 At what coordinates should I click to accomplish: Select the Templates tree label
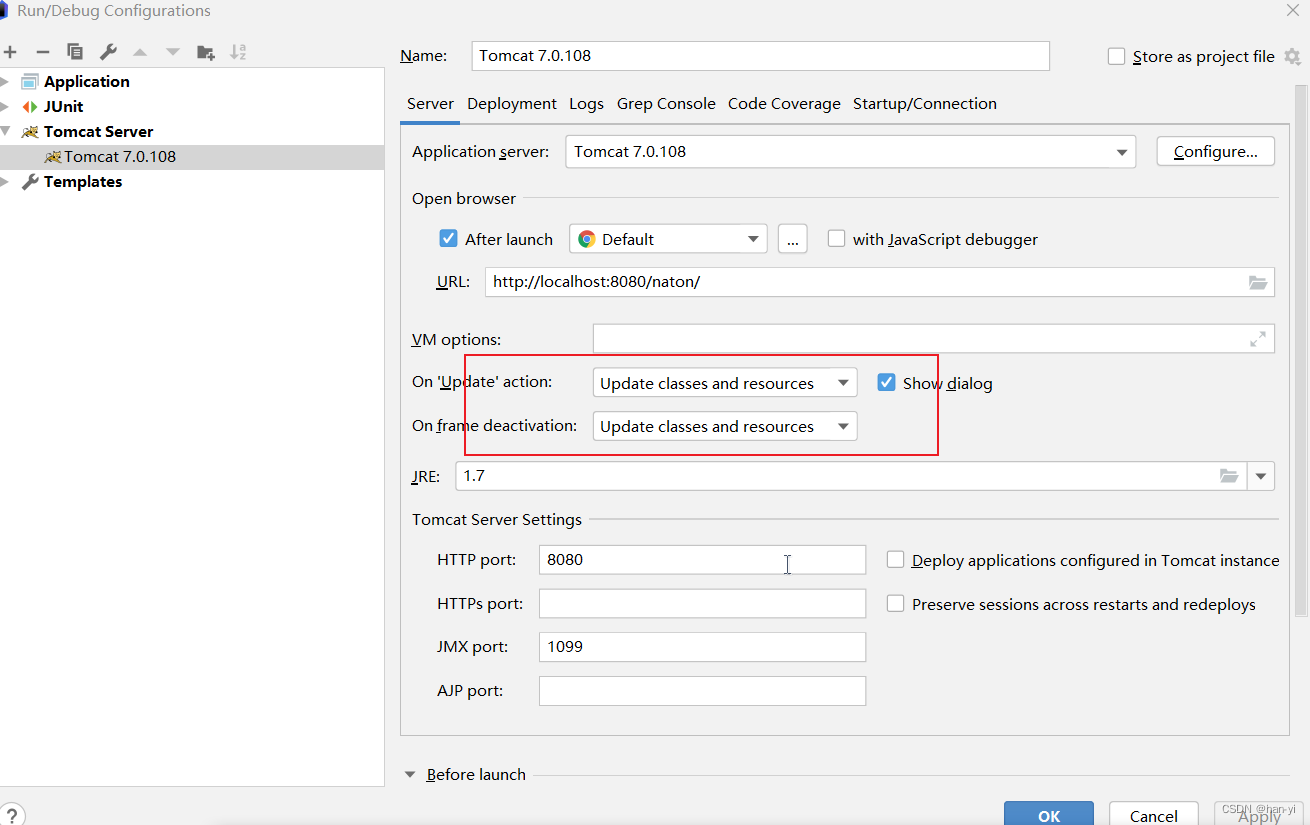83,182
